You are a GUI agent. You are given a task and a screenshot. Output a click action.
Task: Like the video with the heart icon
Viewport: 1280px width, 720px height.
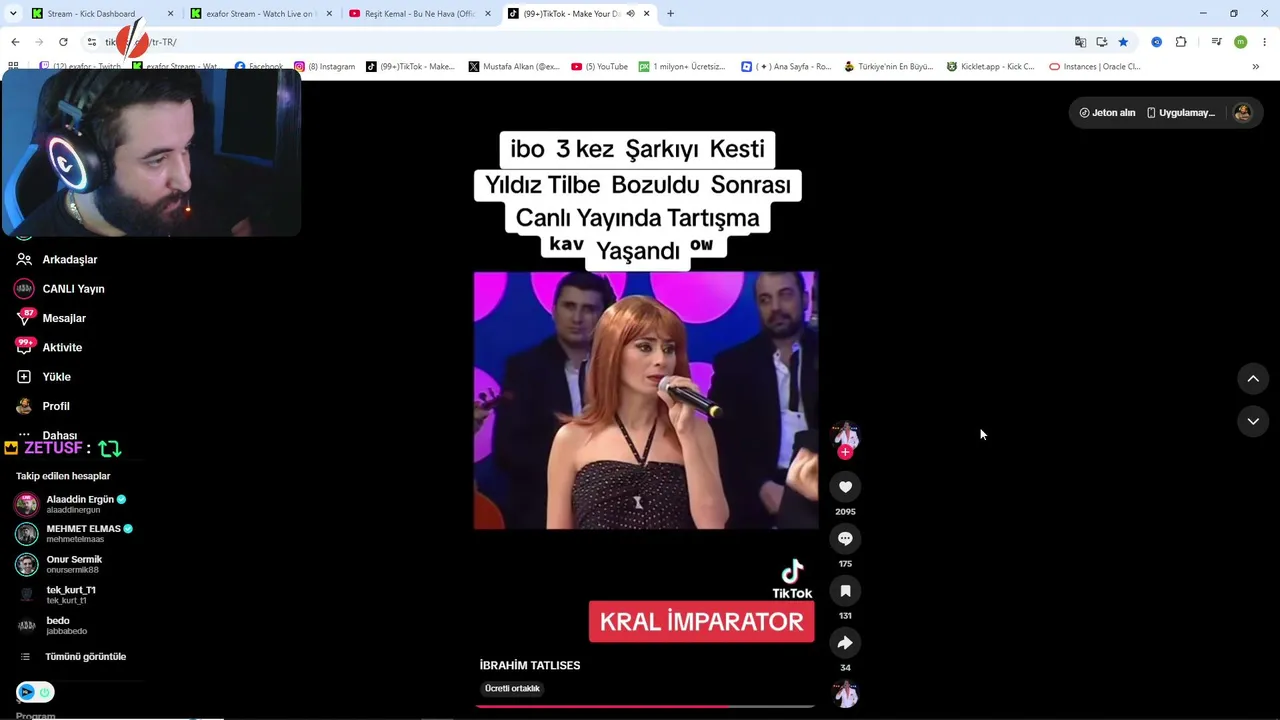pos(845,487)
